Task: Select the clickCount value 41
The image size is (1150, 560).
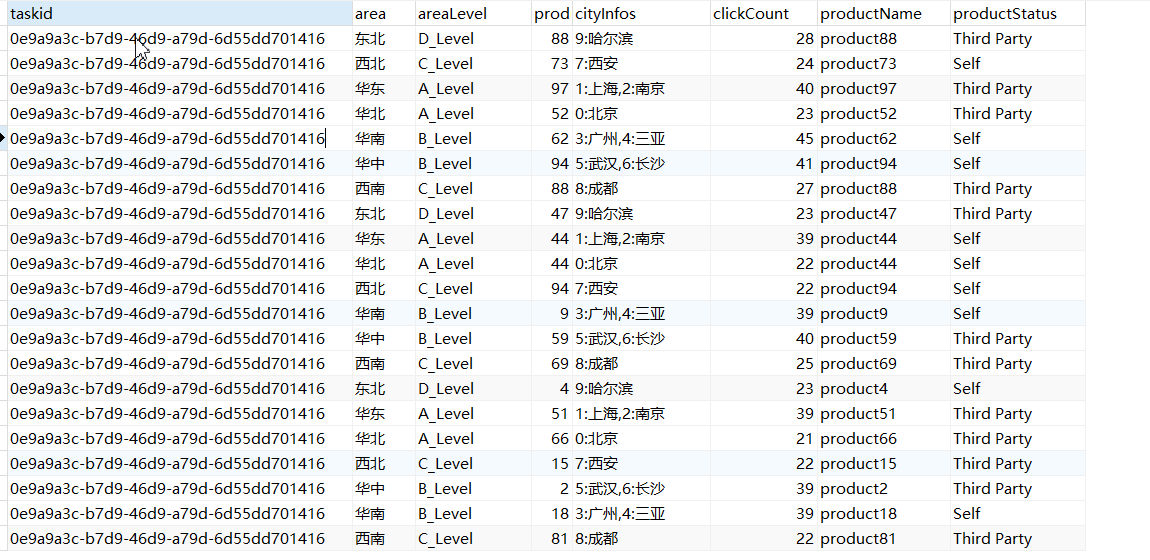Action: pos(763,163)
